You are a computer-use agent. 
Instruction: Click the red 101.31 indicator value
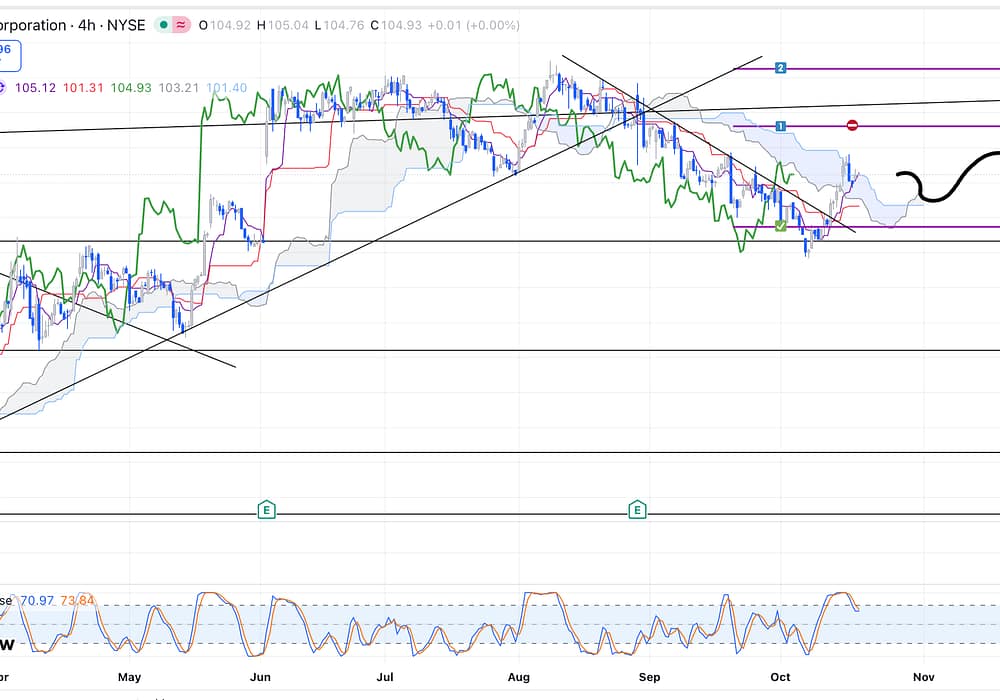tap(83, 88)
